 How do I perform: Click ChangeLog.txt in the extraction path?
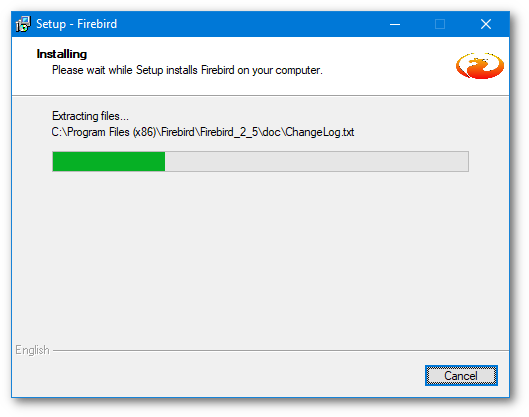point(320,132)
